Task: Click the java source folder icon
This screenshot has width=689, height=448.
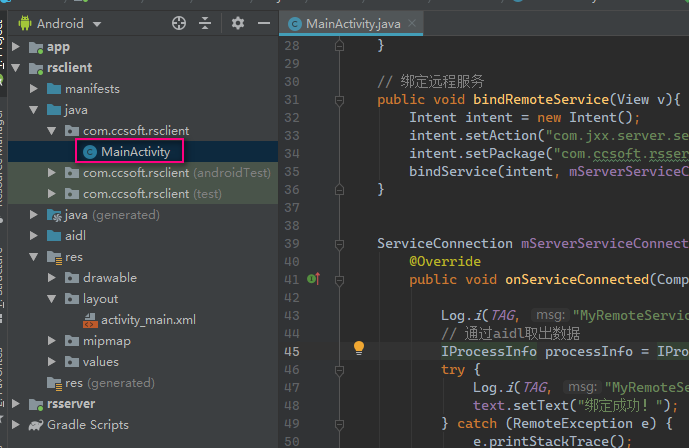Action: pyautogui.click(x=54, y=110)
